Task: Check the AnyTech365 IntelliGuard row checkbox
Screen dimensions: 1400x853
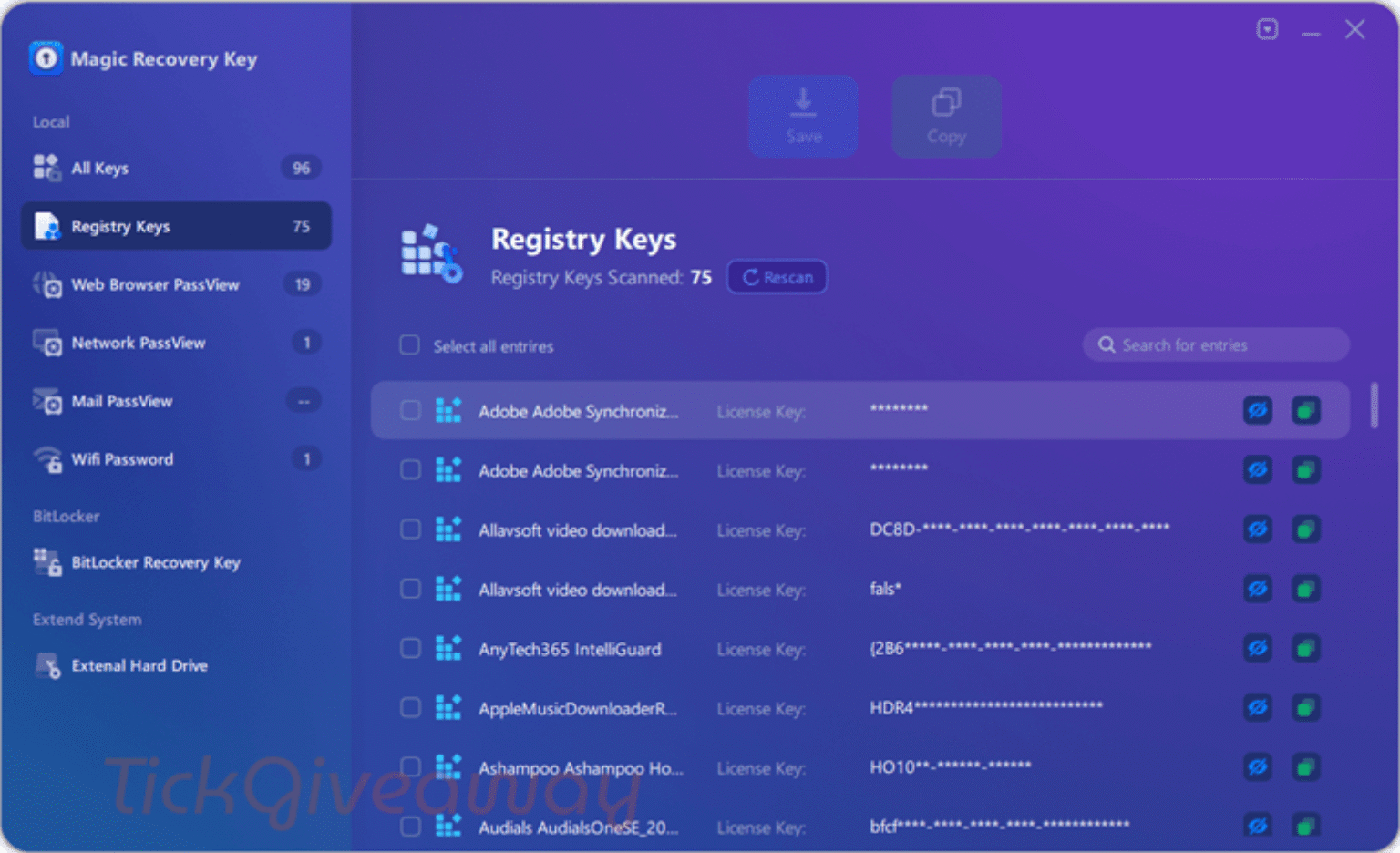Action: pyautogui.click(x=411, y=649)
